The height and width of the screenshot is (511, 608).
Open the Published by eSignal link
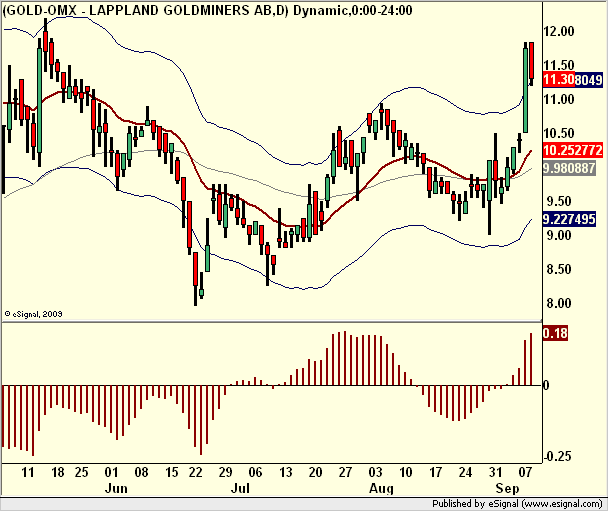[x=517, y=504]
